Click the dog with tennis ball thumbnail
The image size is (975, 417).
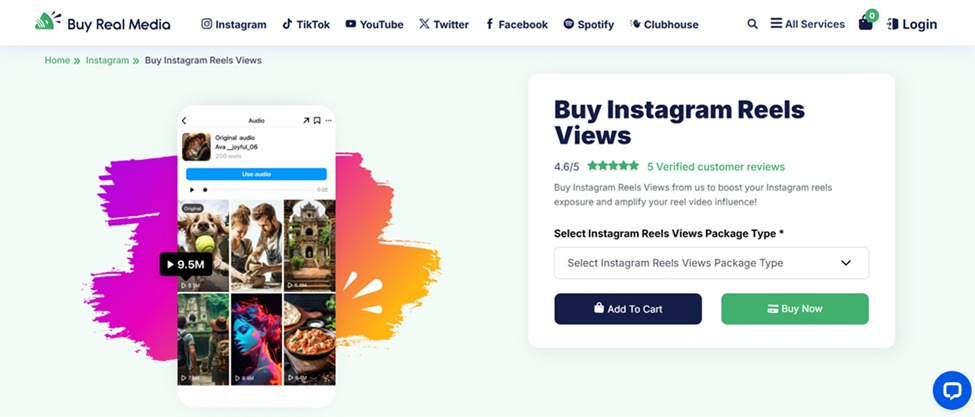203,245
